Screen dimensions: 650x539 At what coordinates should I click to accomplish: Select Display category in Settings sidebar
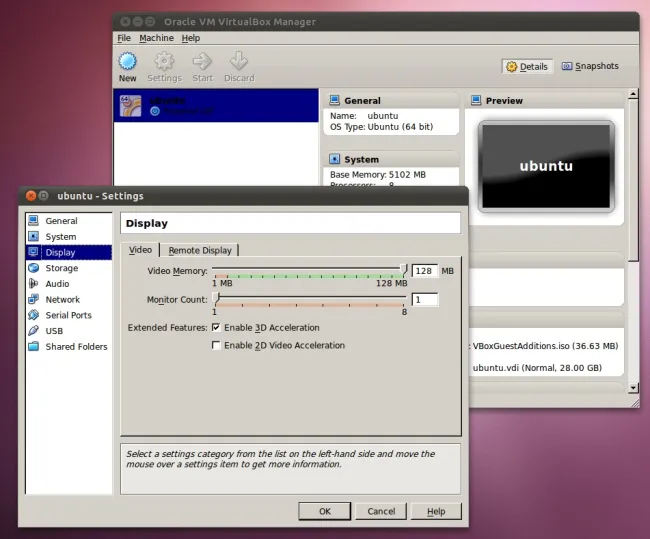[x=69, y=253]
